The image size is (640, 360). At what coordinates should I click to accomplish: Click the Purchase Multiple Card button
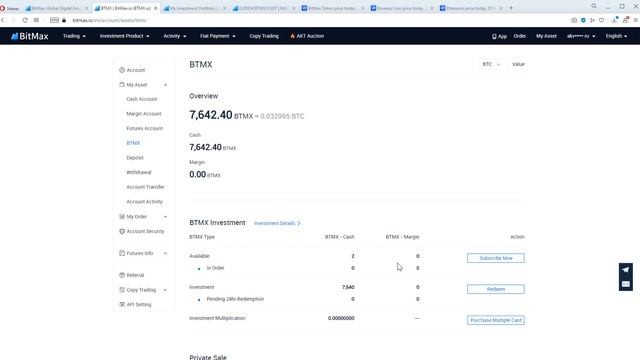coord(496,320)
